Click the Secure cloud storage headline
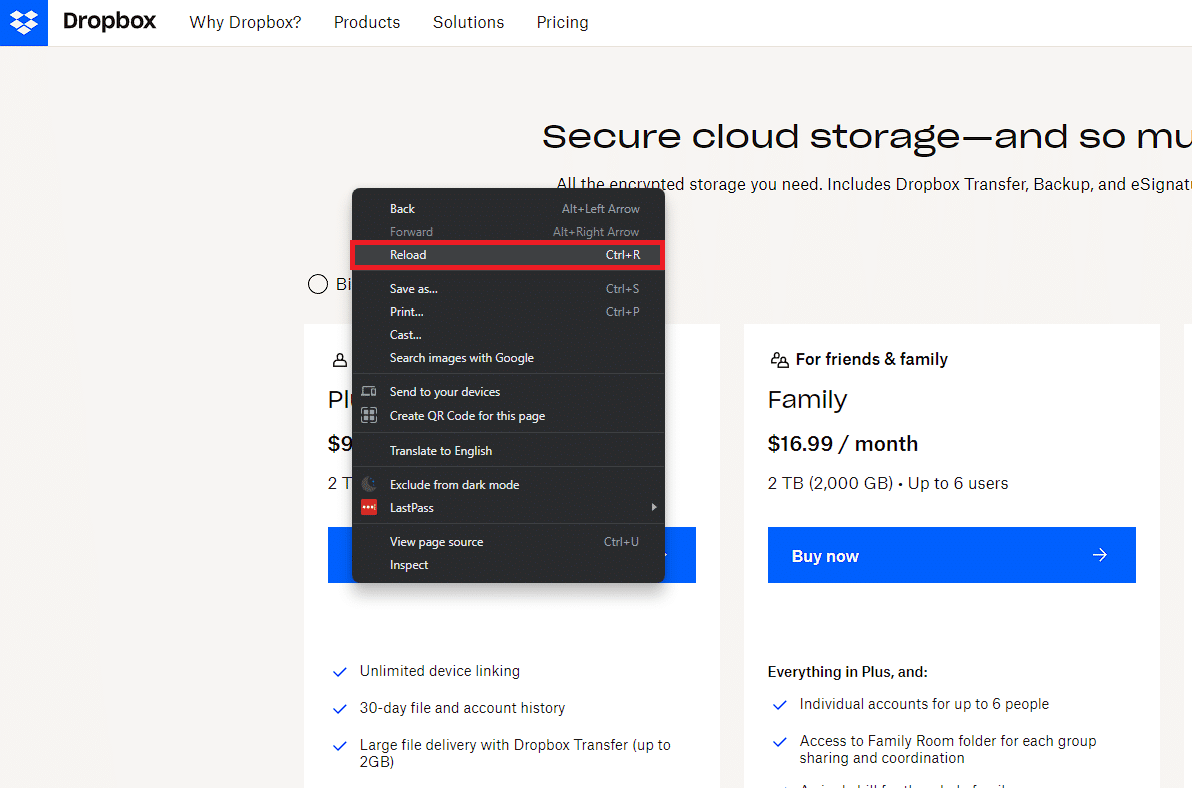Screen dimensions: 1192x788 [867, 138]
